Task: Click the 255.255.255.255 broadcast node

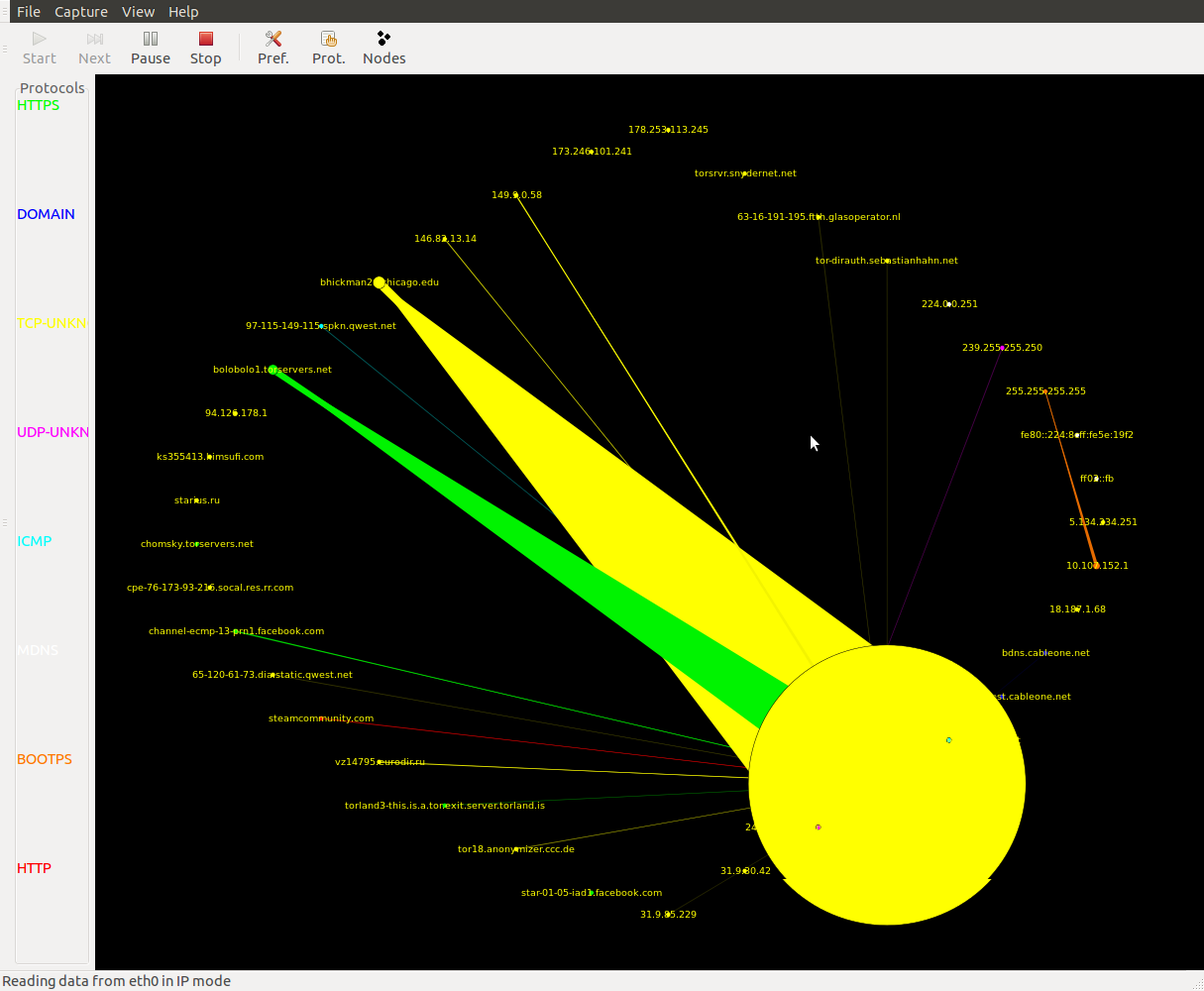Action: (x=1045, y=391)
